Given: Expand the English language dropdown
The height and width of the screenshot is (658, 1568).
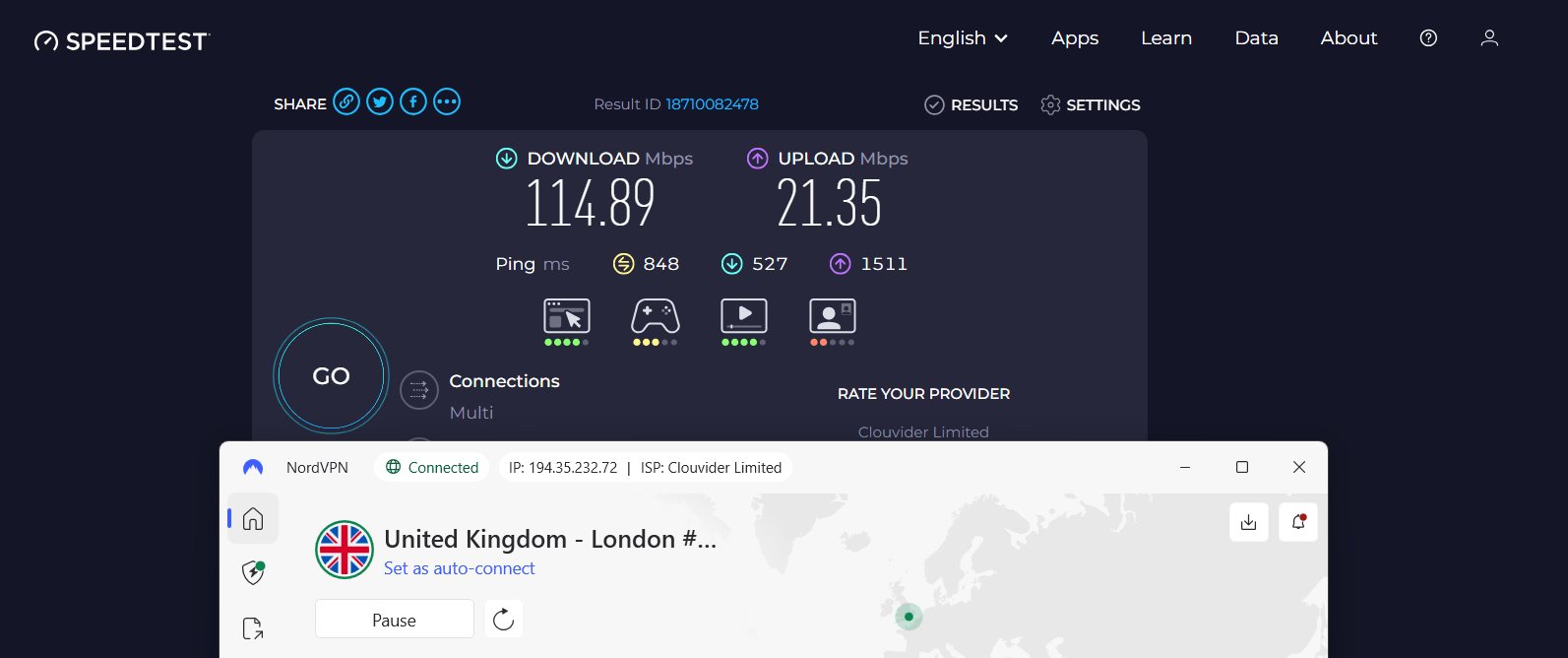Looking at the screenshot, I should [963, 38].
